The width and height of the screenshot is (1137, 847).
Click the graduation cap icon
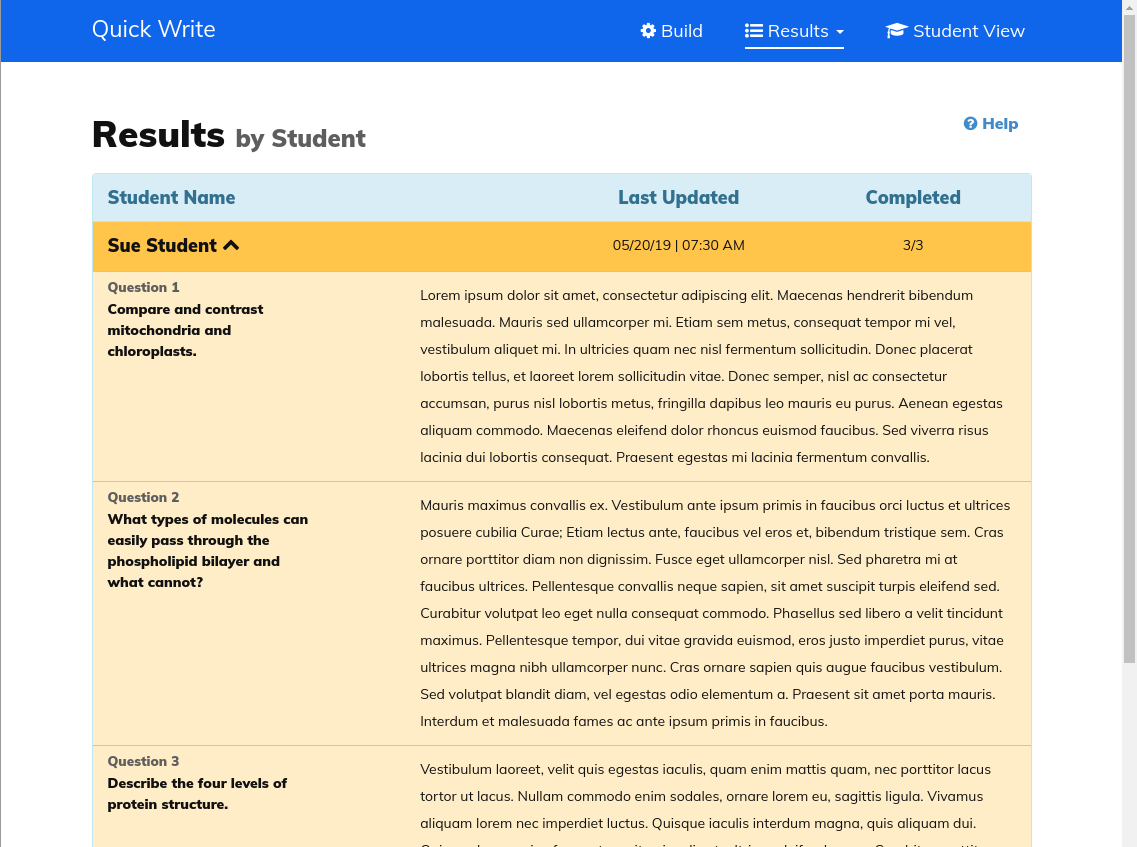[x=896, y=31]
